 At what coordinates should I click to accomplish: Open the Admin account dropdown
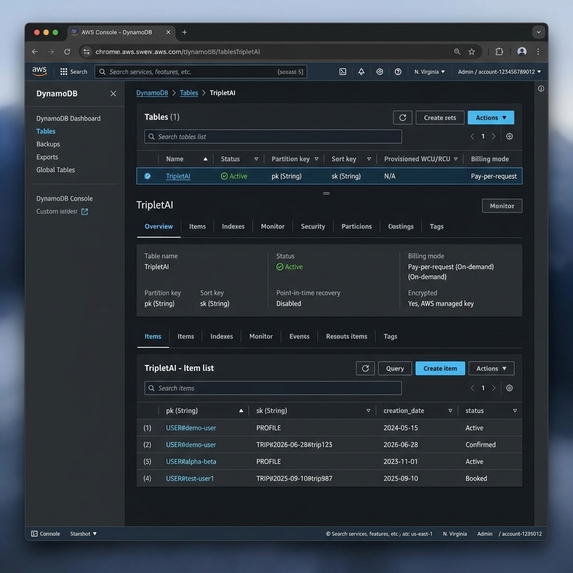[x=499, y=72]
